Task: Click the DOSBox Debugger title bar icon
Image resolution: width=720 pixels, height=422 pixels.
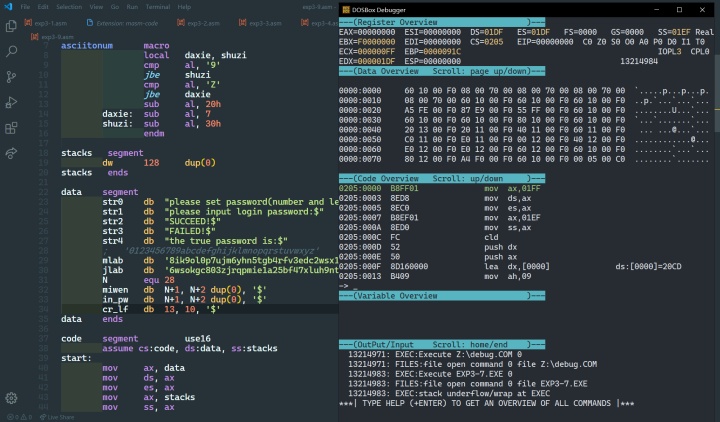Action: pos(346,10)
